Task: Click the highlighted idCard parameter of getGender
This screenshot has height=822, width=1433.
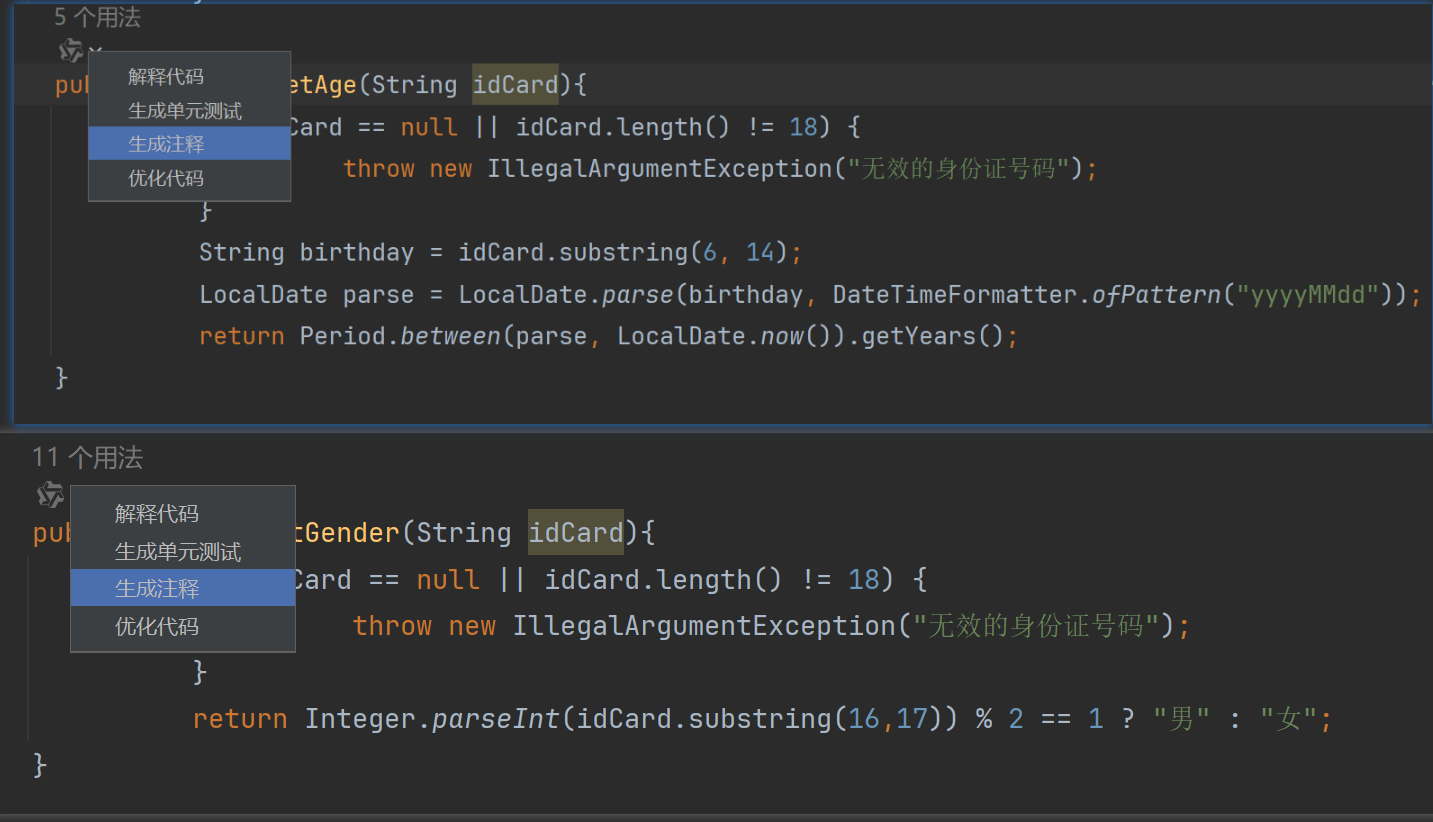Action: click(575, 533)
